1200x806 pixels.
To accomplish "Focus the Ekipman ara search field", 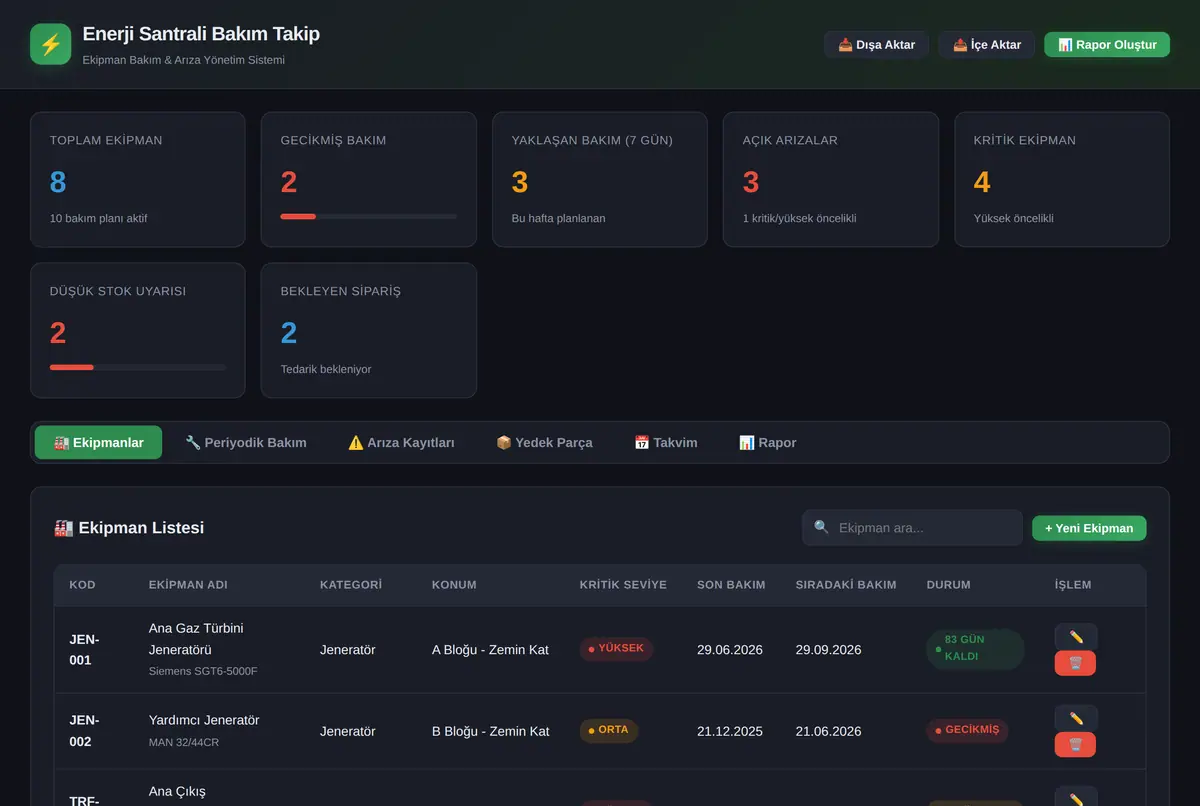I will tap(912, 528).
